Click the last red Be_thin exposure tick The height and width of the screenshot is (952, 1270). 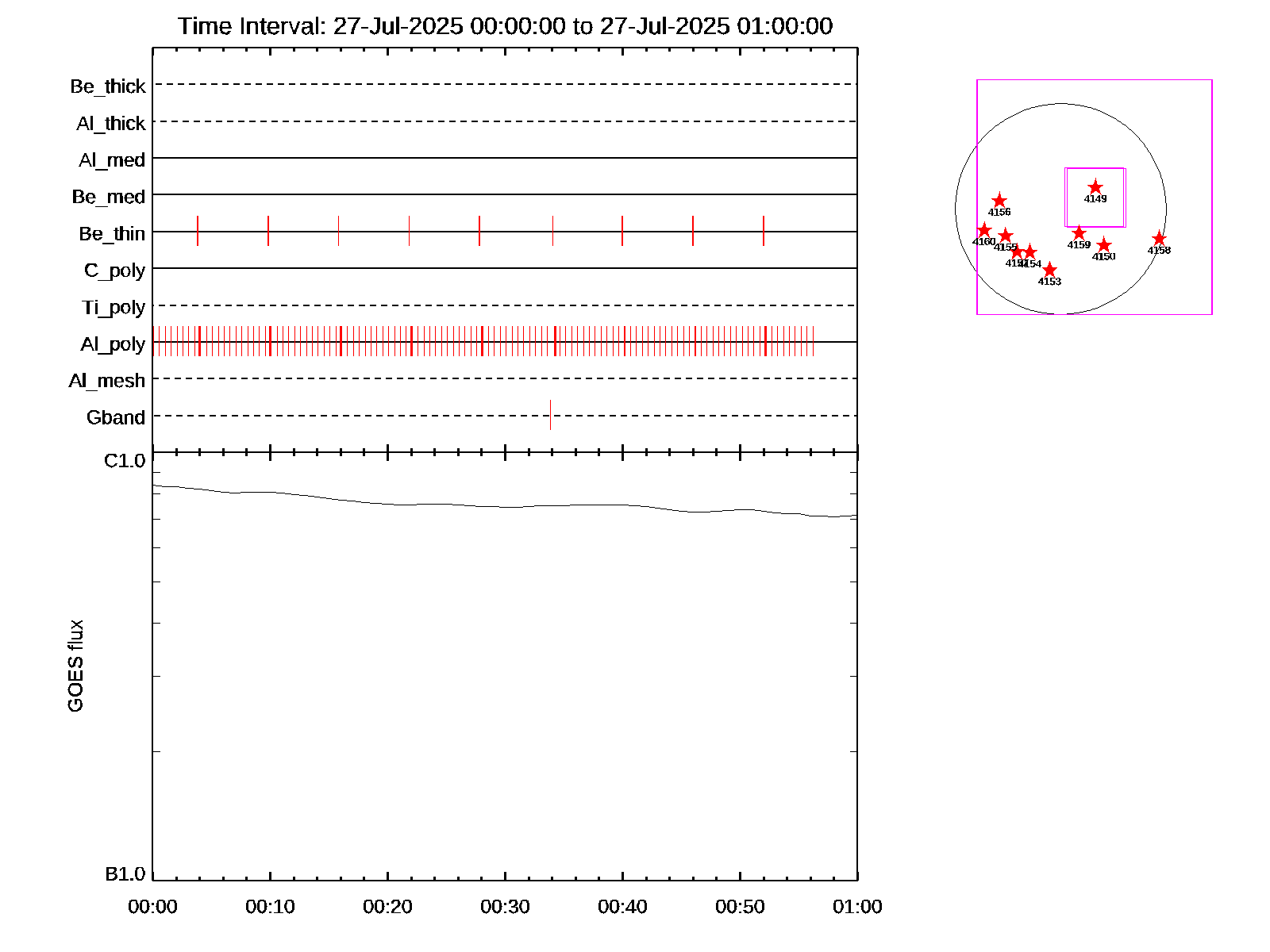[764, 231]
